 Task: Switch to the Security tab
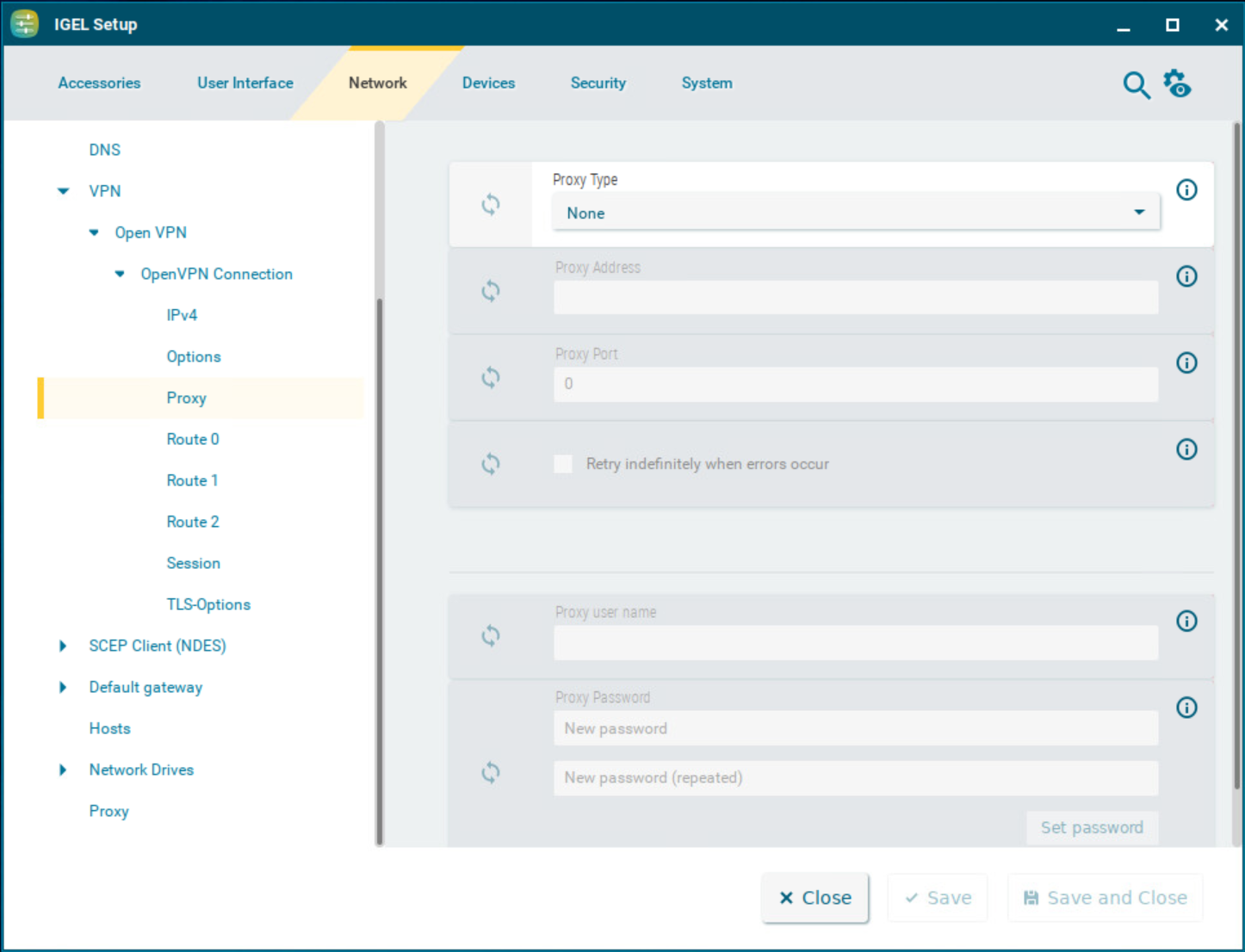[598, 83]
